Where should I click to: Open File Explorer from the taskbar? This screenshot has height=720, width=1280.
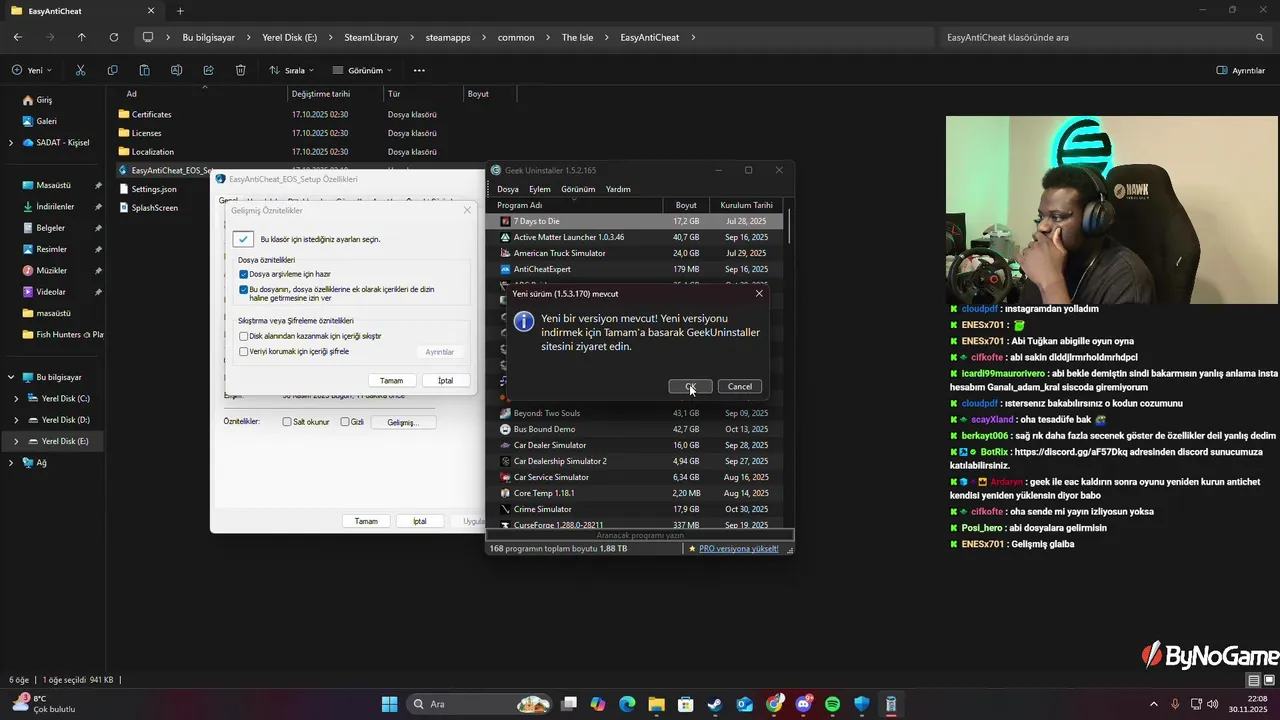point(657,704)
